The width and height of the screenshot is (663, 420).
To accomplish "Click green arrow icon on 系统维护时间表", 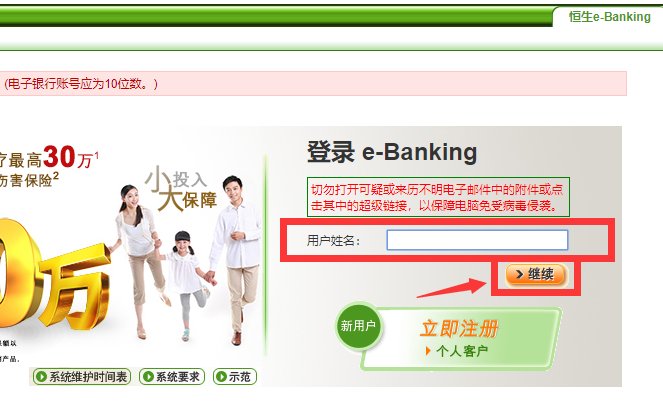I will (x=41, y=376).
